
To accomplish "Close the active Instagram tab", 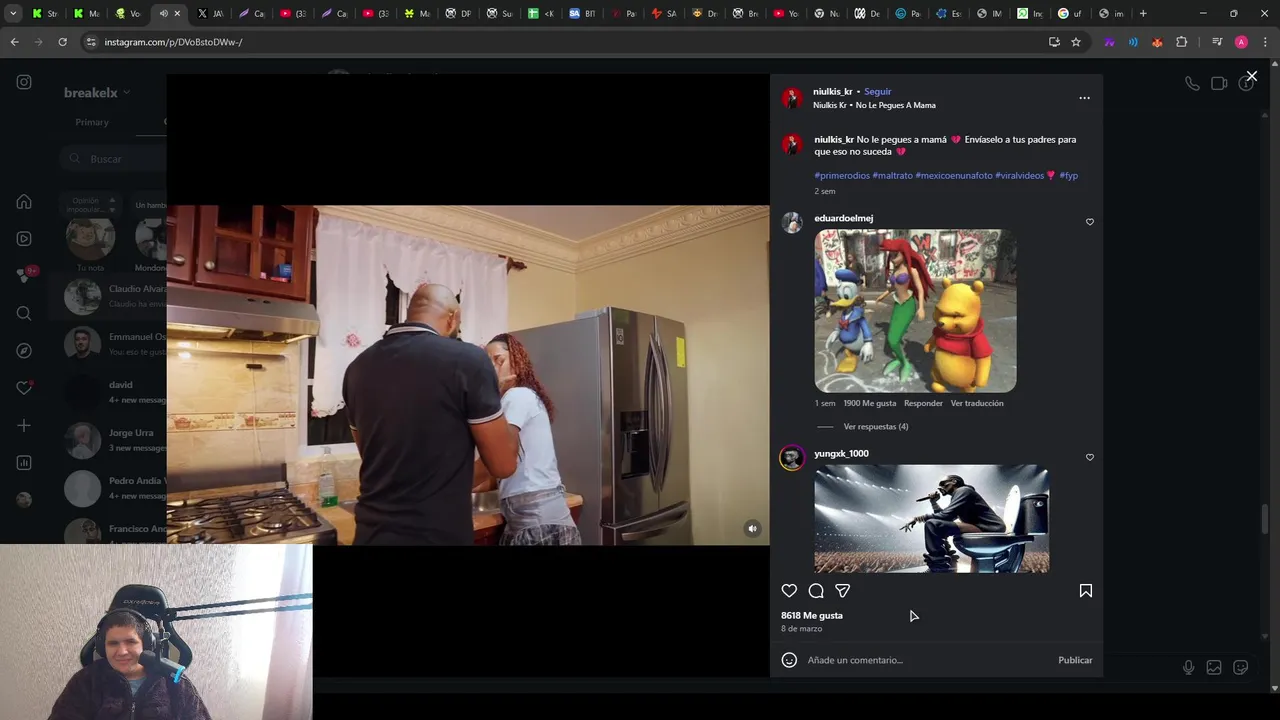I will [177, 14].
